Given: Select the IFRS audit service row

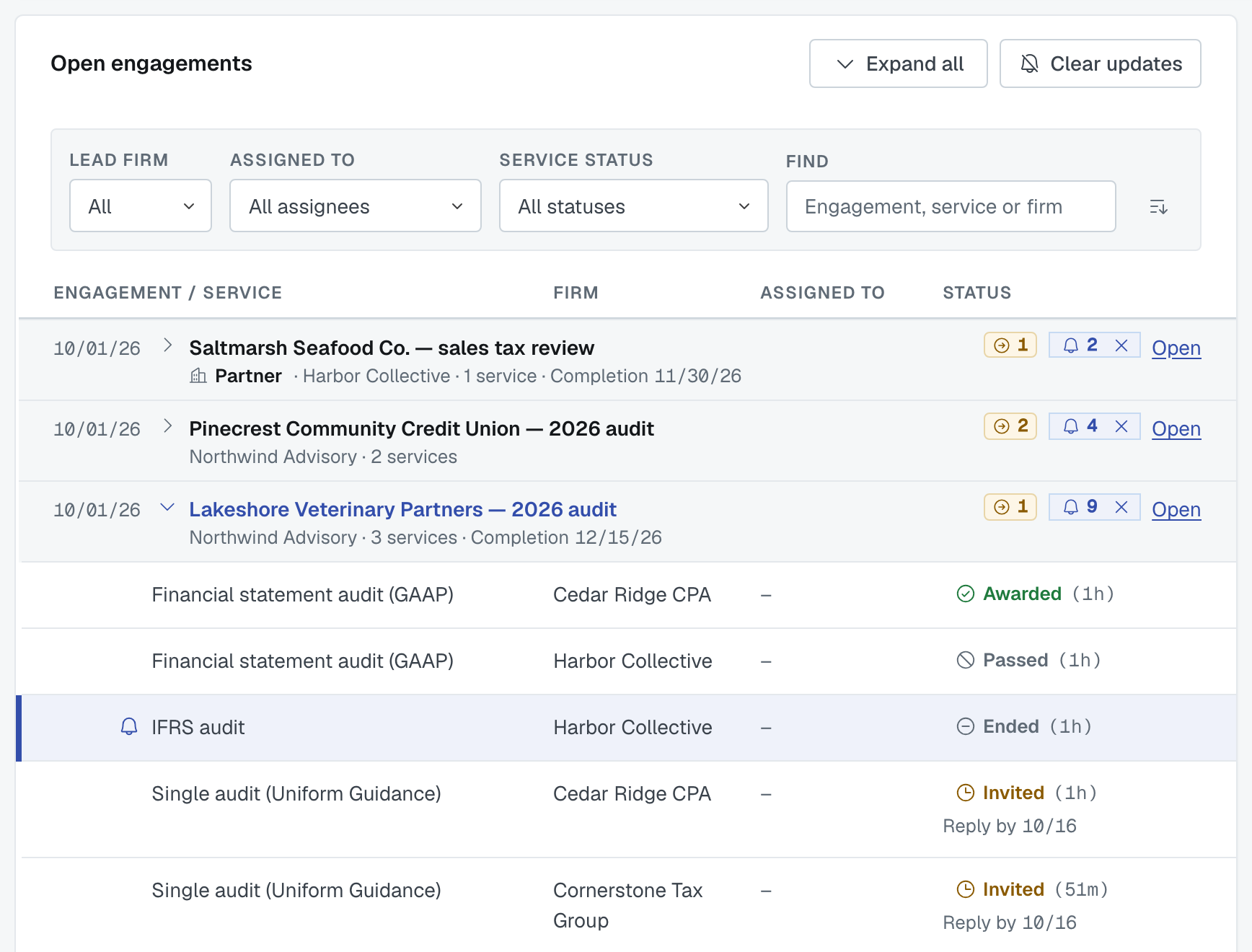Looking at the screenshot, I should tap(626, 728).
